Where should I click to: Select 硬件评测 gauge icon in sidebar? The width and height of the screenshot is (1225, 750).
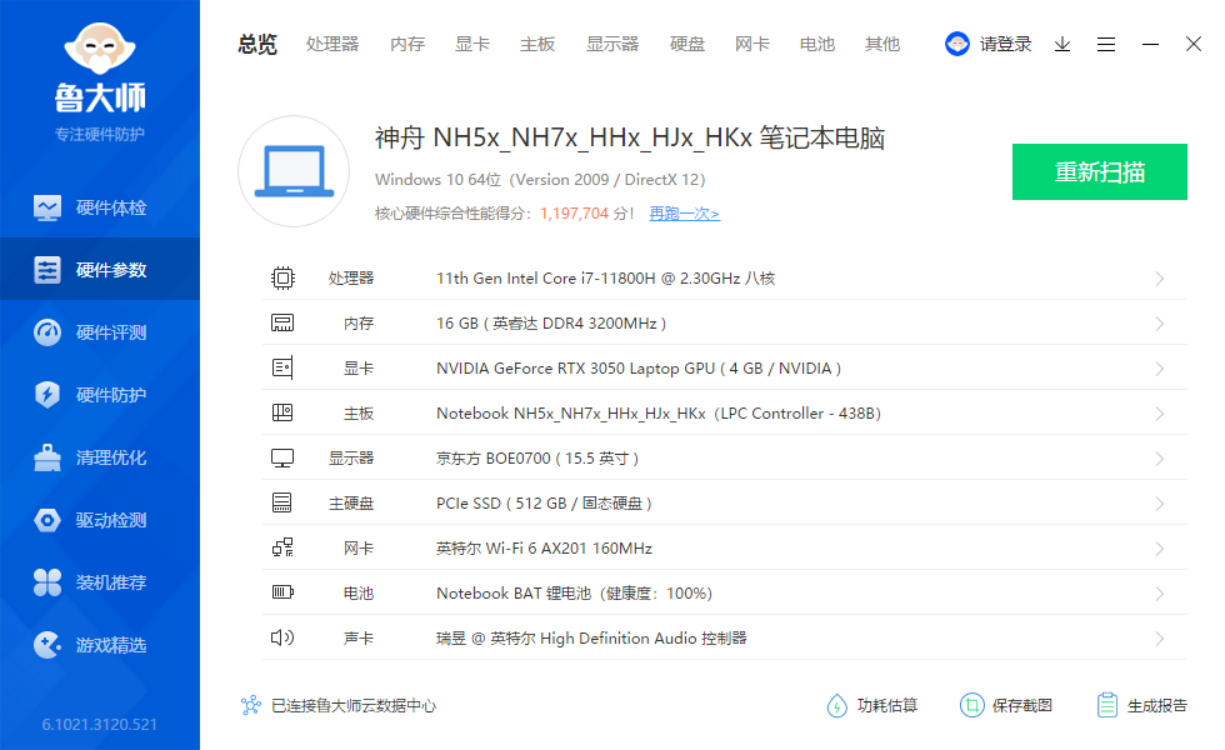click(x=47, y=333)
